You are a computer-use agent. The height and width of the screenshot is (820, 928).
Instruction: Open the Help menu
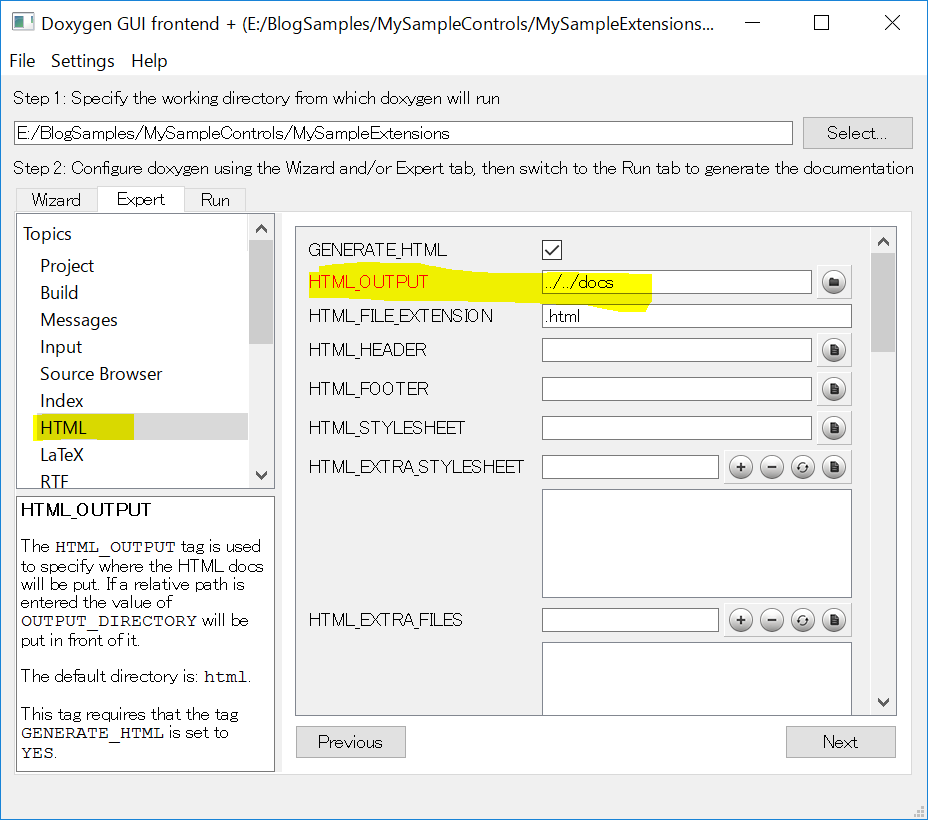tap(149, 61)
